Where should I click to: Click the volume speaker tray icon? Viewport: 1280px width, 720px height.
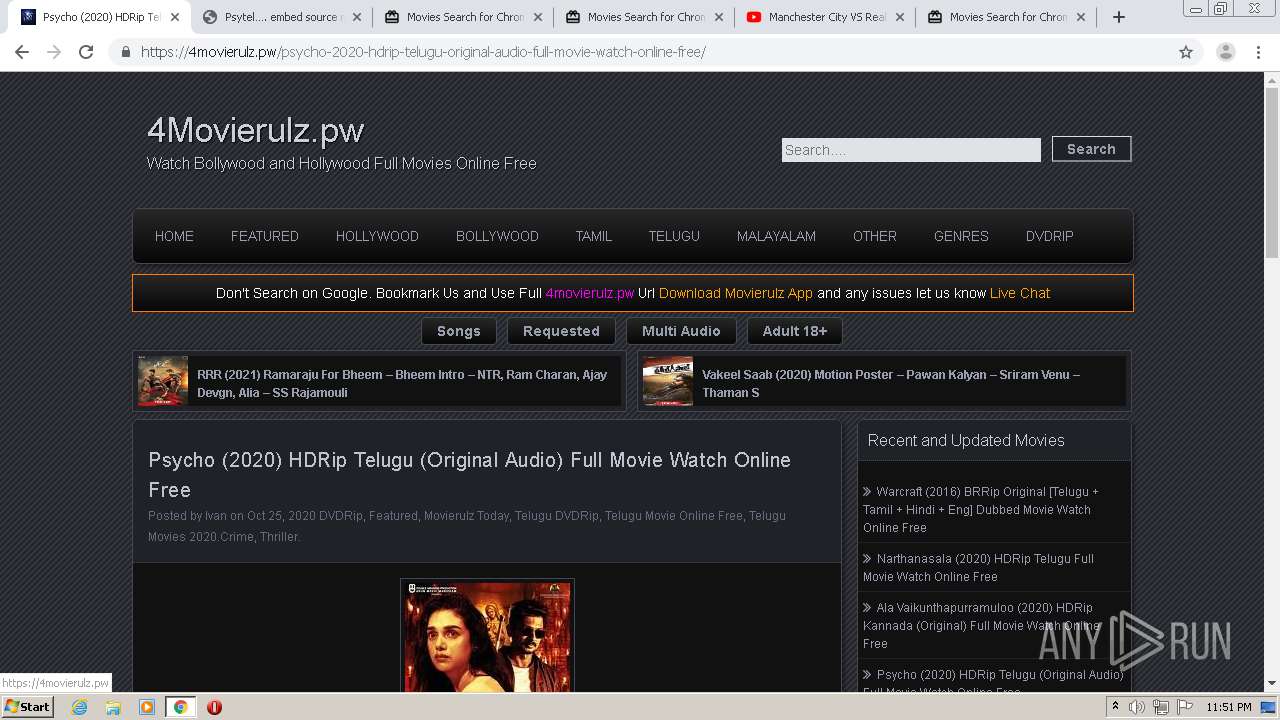[x=1137, y=707]
